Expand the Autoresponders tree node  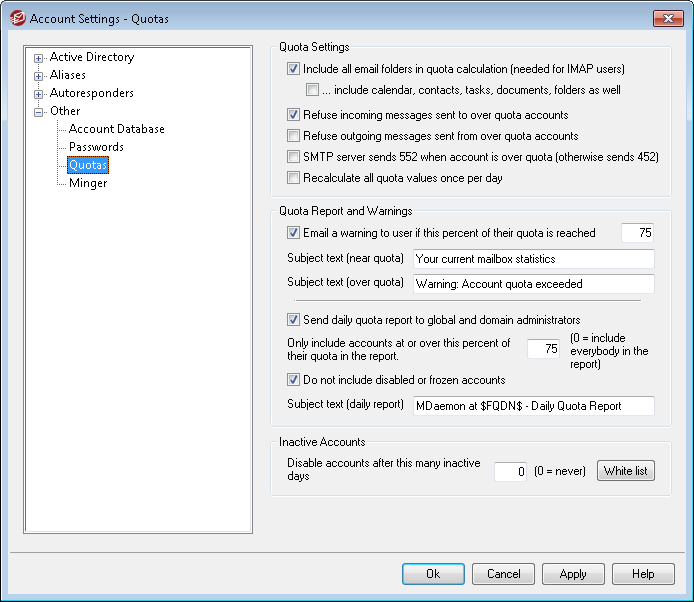(x=39, y=94)
